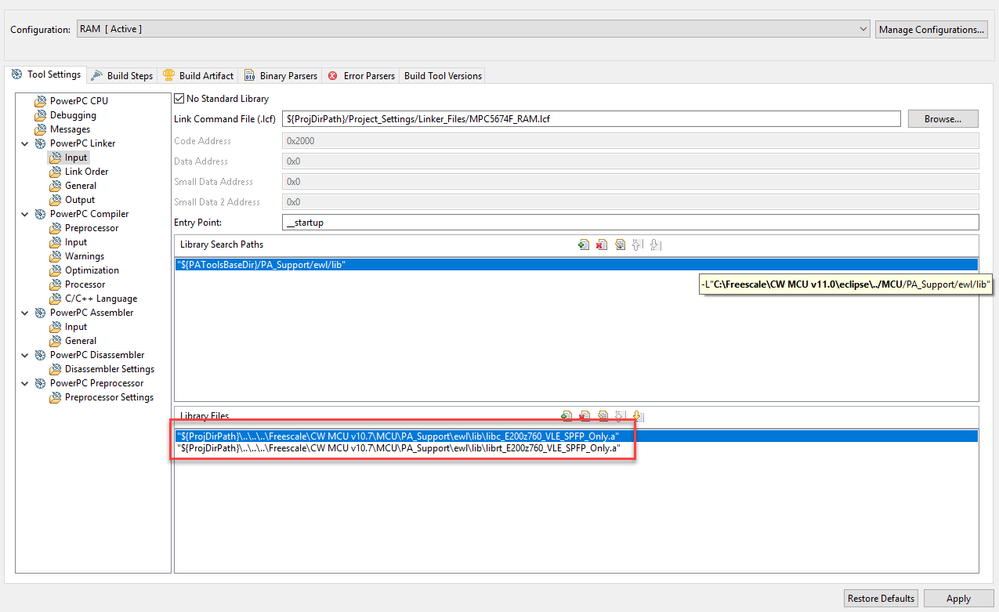The height and width of the screenshot is (612, 999).
Task: Switch to the Build Artifact tab
Action: 198,76
